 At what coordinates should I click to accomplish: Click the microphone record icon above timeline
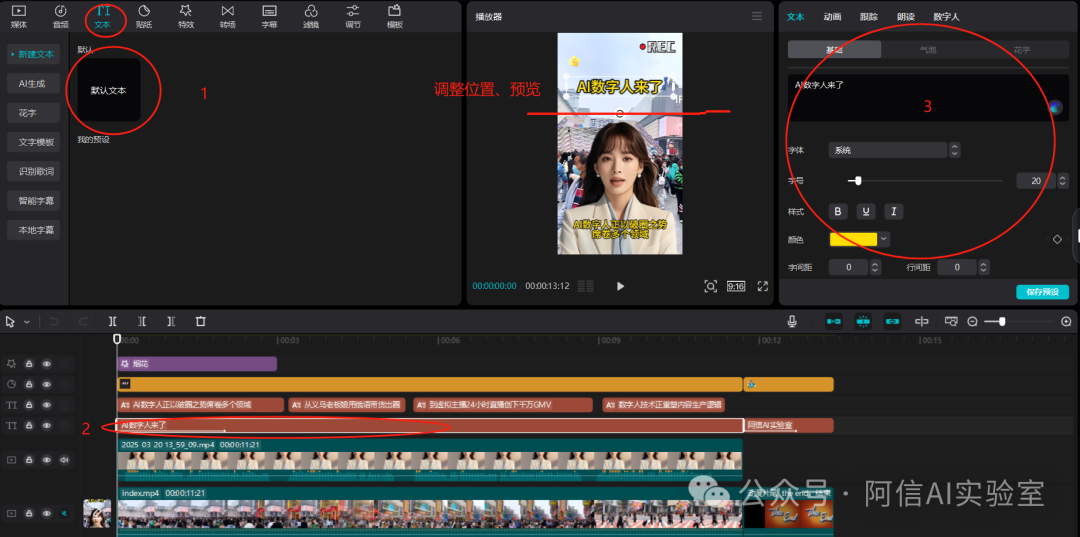click(792, 321)
